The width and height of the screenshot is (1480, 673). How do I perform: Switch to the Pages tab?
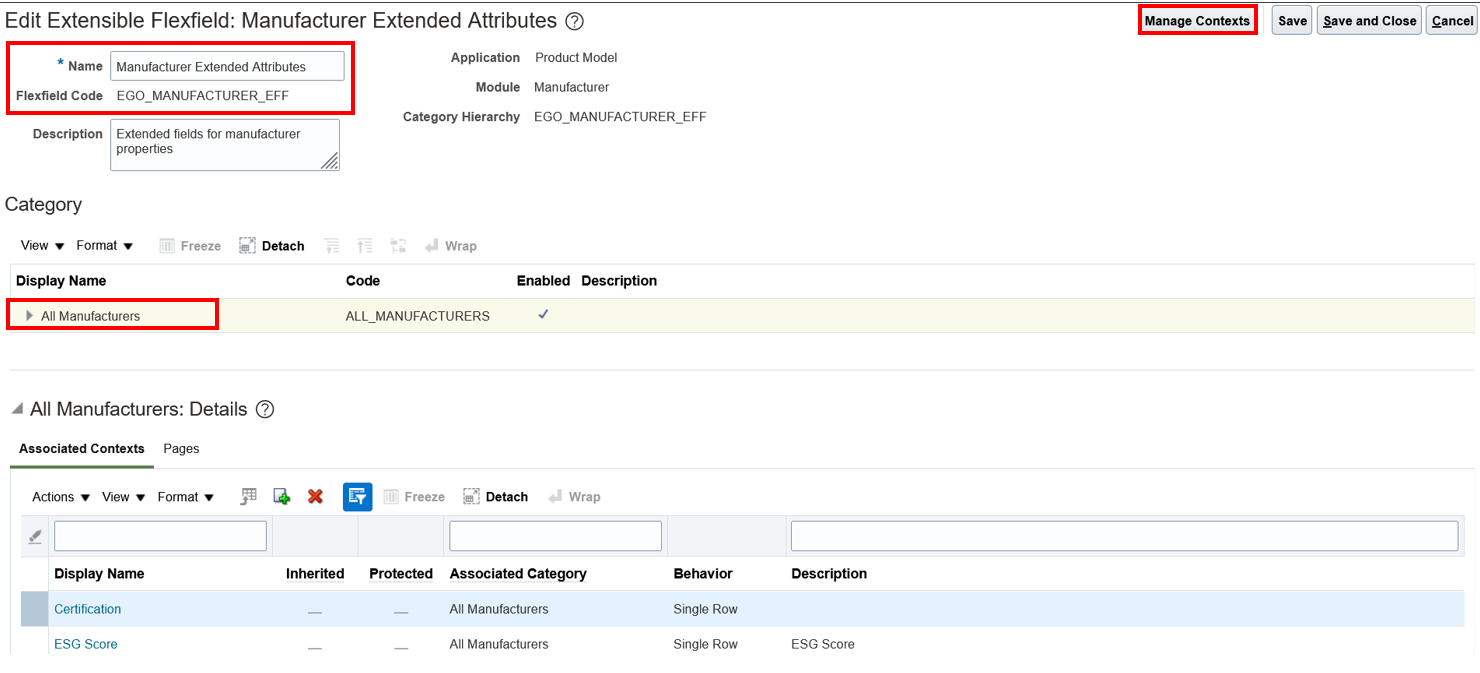[x=181, y=449]
